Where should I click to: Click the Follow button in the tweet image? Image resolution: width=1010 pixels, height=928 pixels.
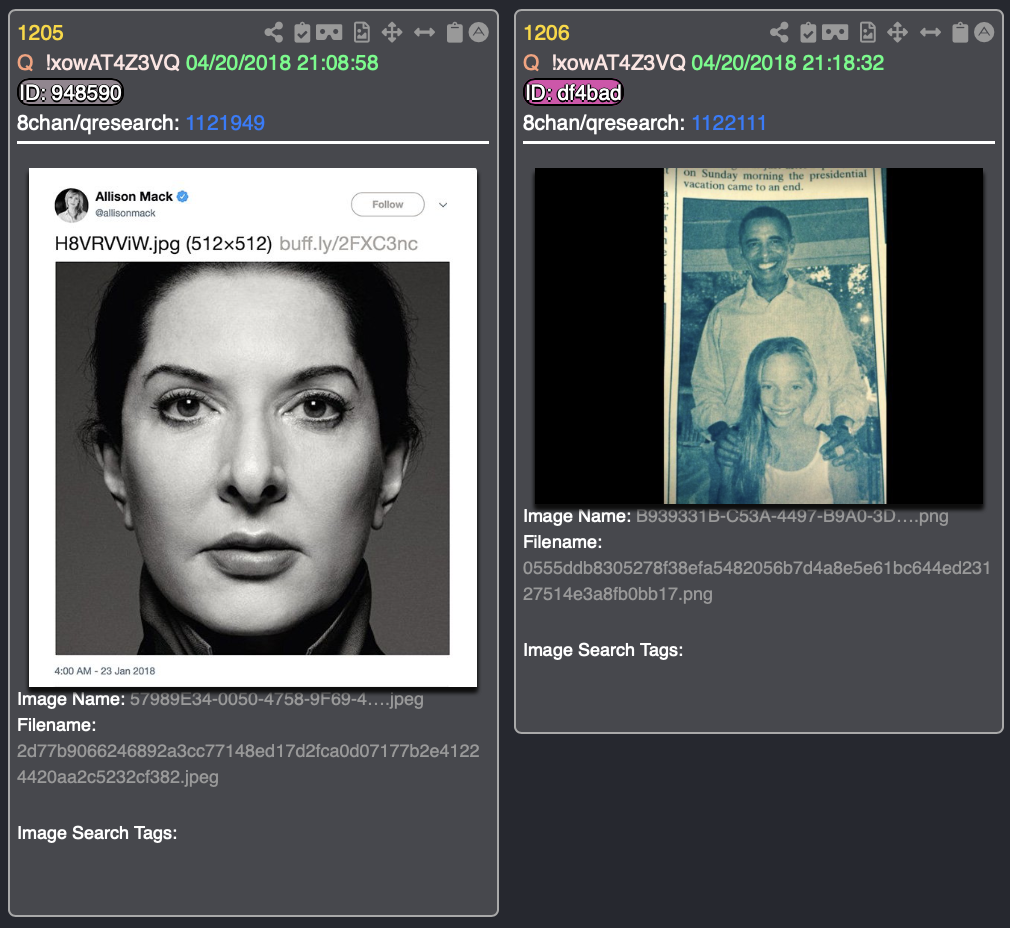click(x=388, y=204)
